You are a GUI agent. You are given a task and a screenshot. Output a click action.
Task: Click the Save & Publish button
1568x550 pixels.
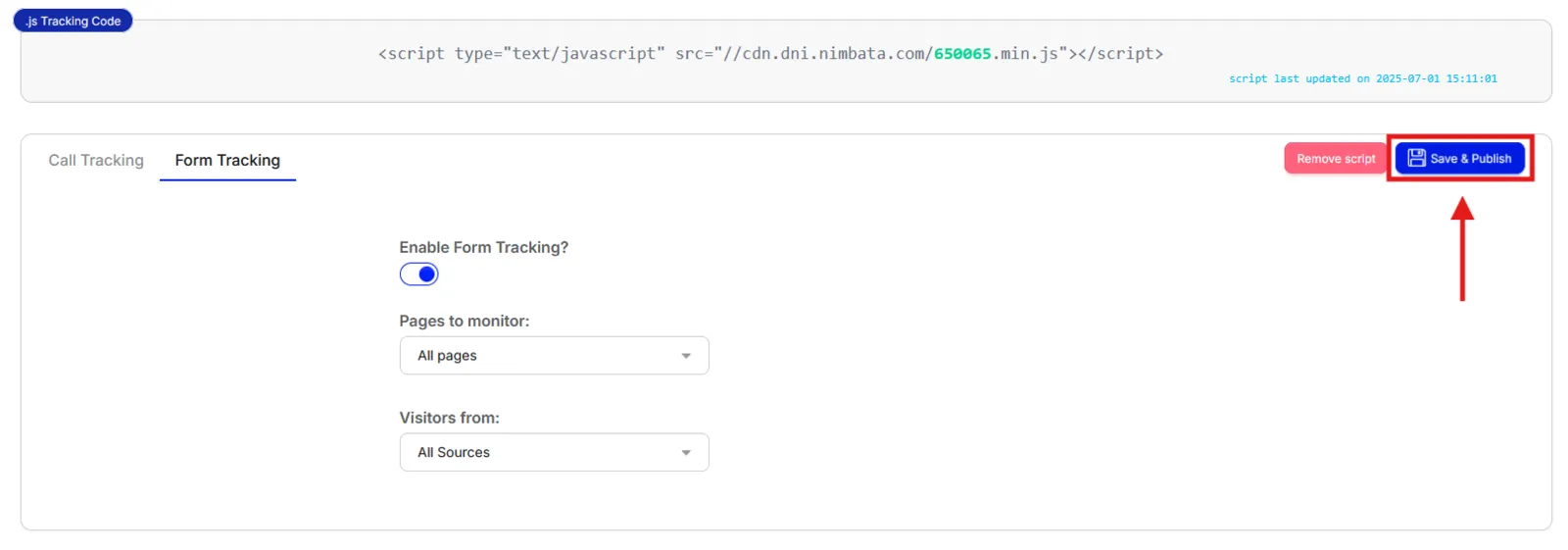click(1459, 159)
